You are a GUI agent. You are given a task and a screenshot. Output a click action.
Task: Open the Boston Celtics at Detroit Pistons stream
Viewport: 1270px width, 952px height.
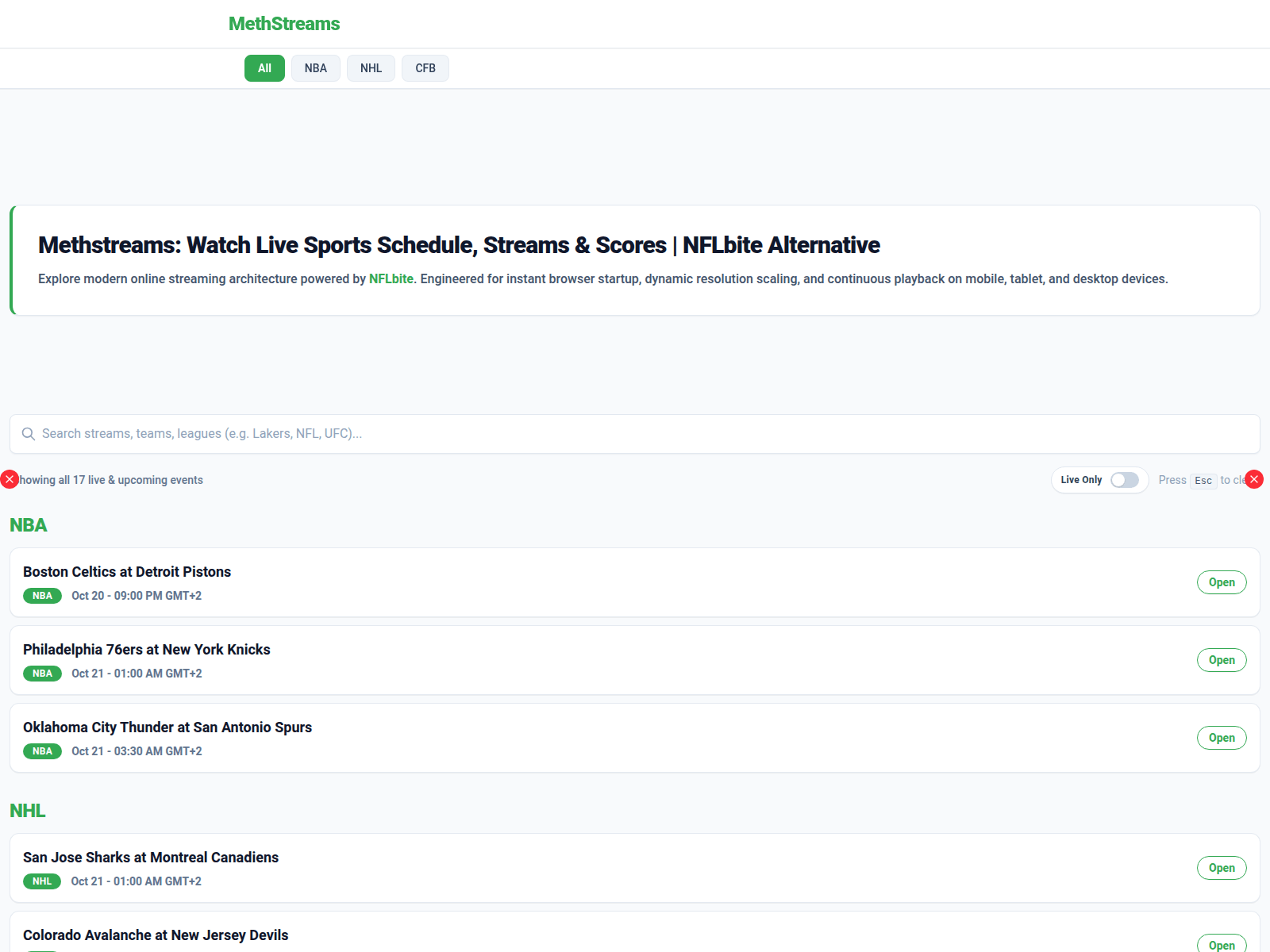(1222, 582)
